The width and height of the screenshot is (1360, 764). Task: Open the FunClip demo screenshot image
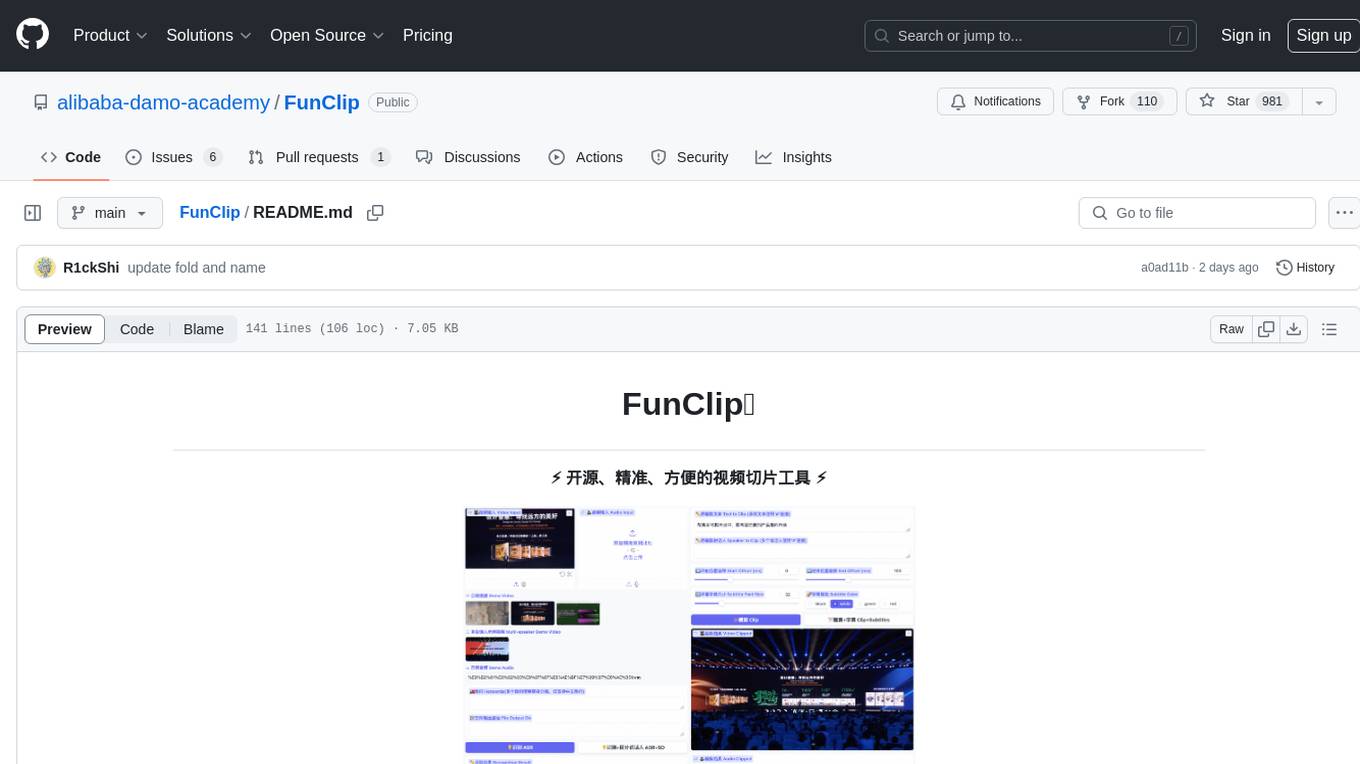[689, 635]
